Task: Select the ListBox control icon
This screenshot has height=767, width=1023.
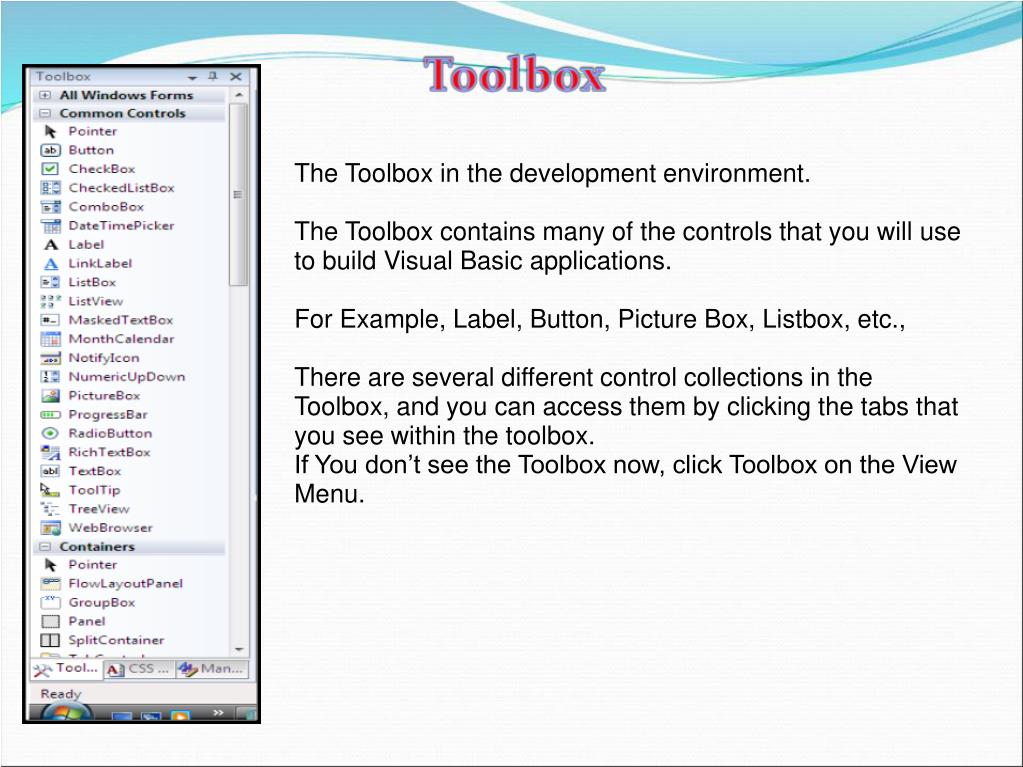Action: 50,282
